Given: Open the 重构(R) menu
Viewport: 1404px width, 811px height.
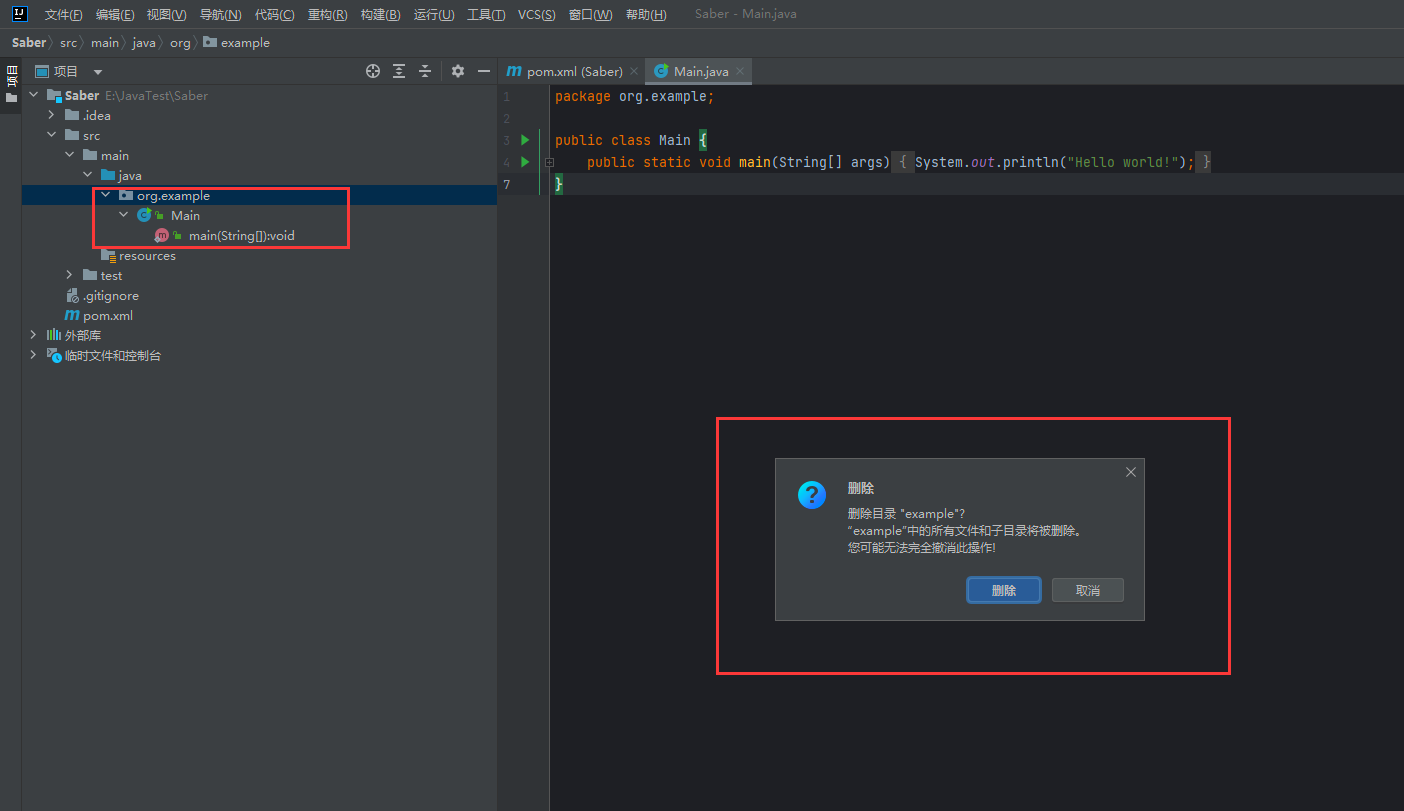Looking at the screenshot, I should (327, 15).
